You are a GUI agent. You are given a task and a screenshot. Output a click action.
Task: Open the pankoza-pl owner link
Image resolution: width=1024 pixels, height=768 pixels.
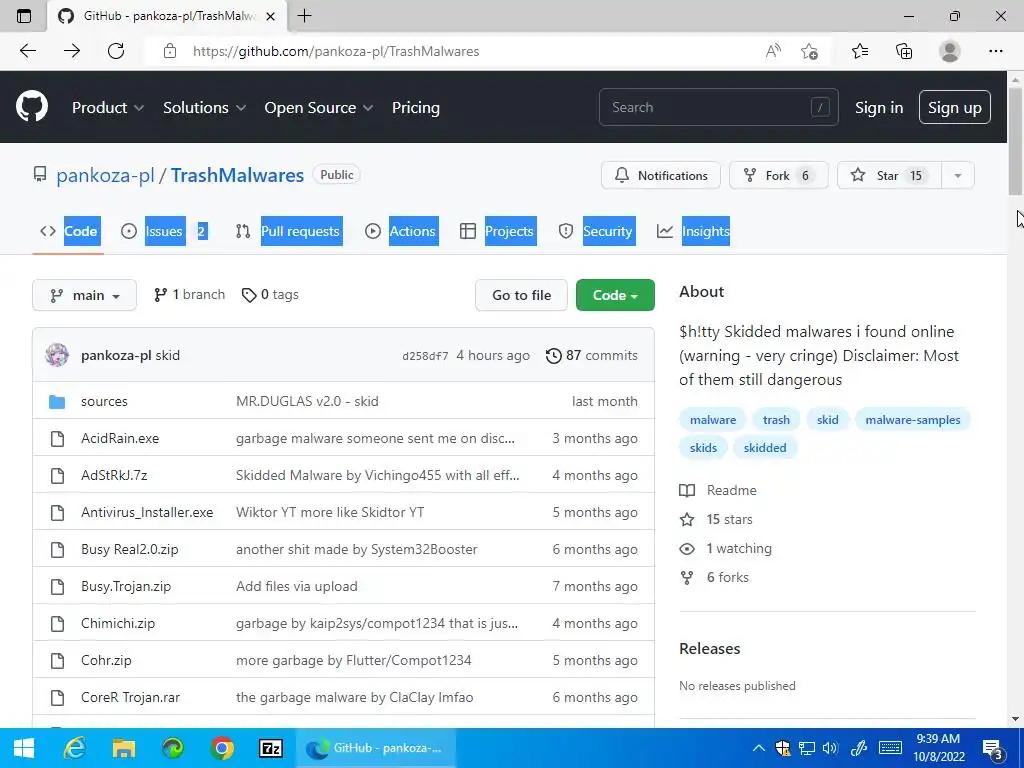105,175
